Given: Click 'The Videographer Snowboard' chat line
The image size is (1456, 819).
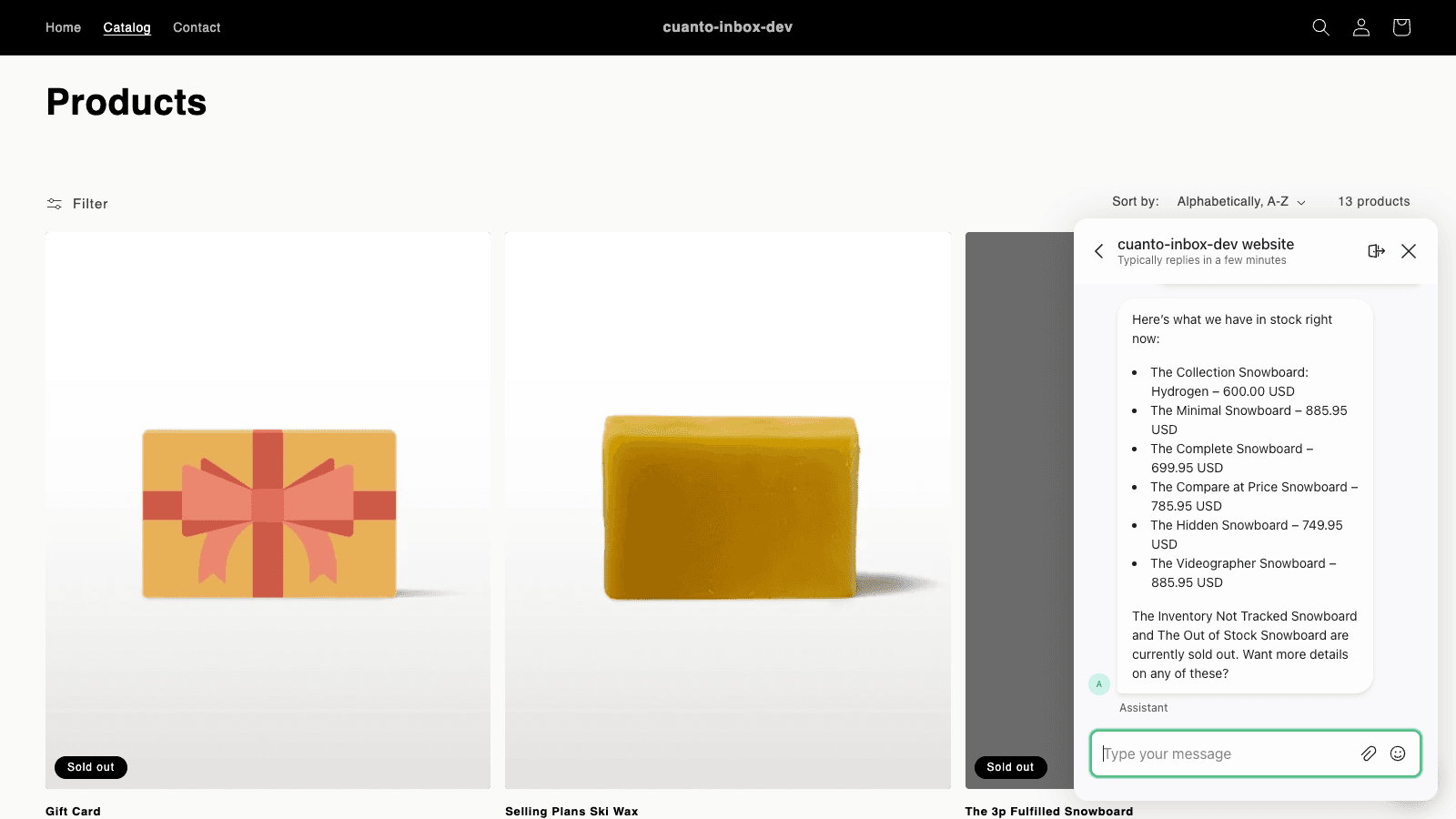Looking at the screenshot, I should 1243,572.
